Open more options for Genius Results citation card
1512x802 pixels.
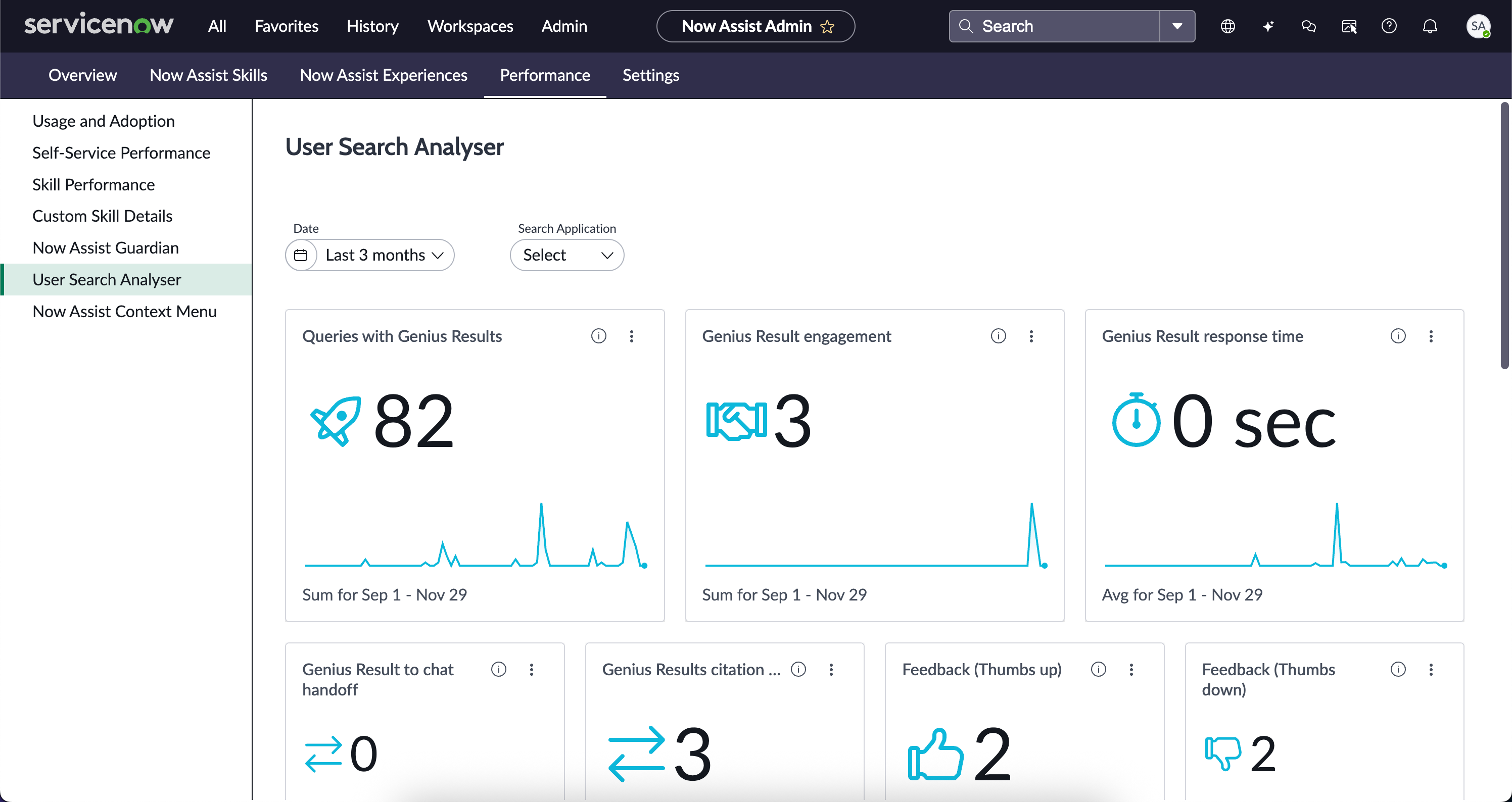[831, 669]
